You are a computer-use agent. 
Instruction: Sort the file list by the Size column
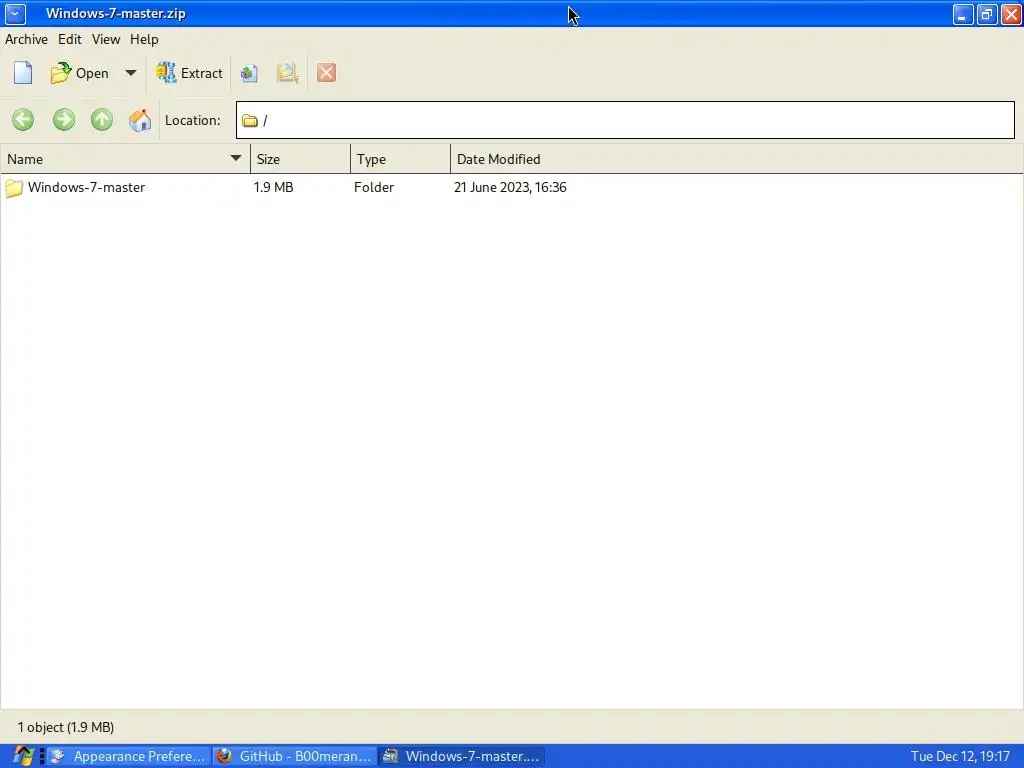[x=300, y=159]
